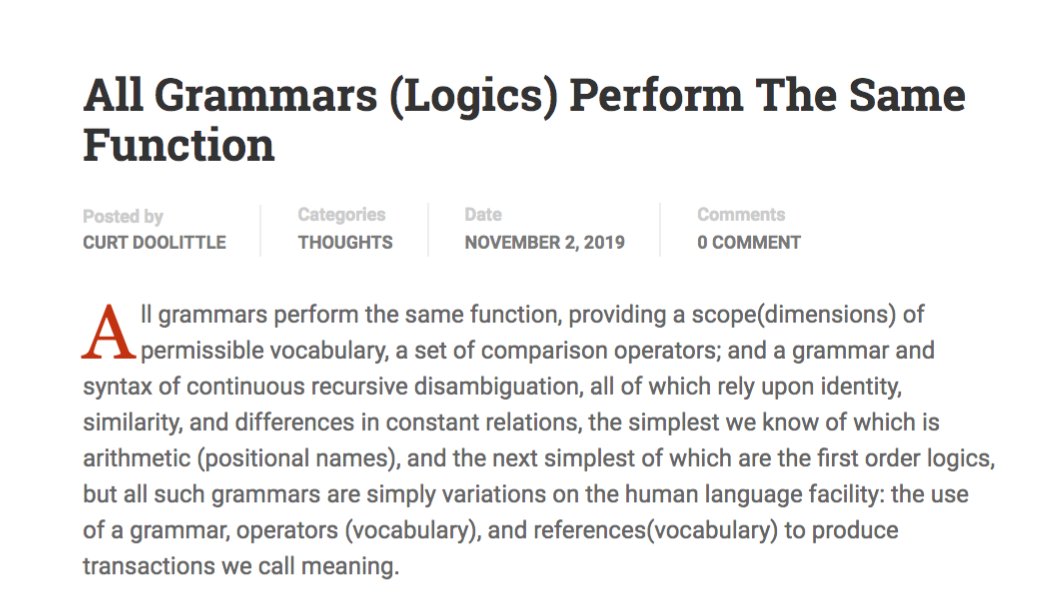Screen dimensions: 1056x614
Task: Open the Thoughts category link
Action: click(345, 242)
